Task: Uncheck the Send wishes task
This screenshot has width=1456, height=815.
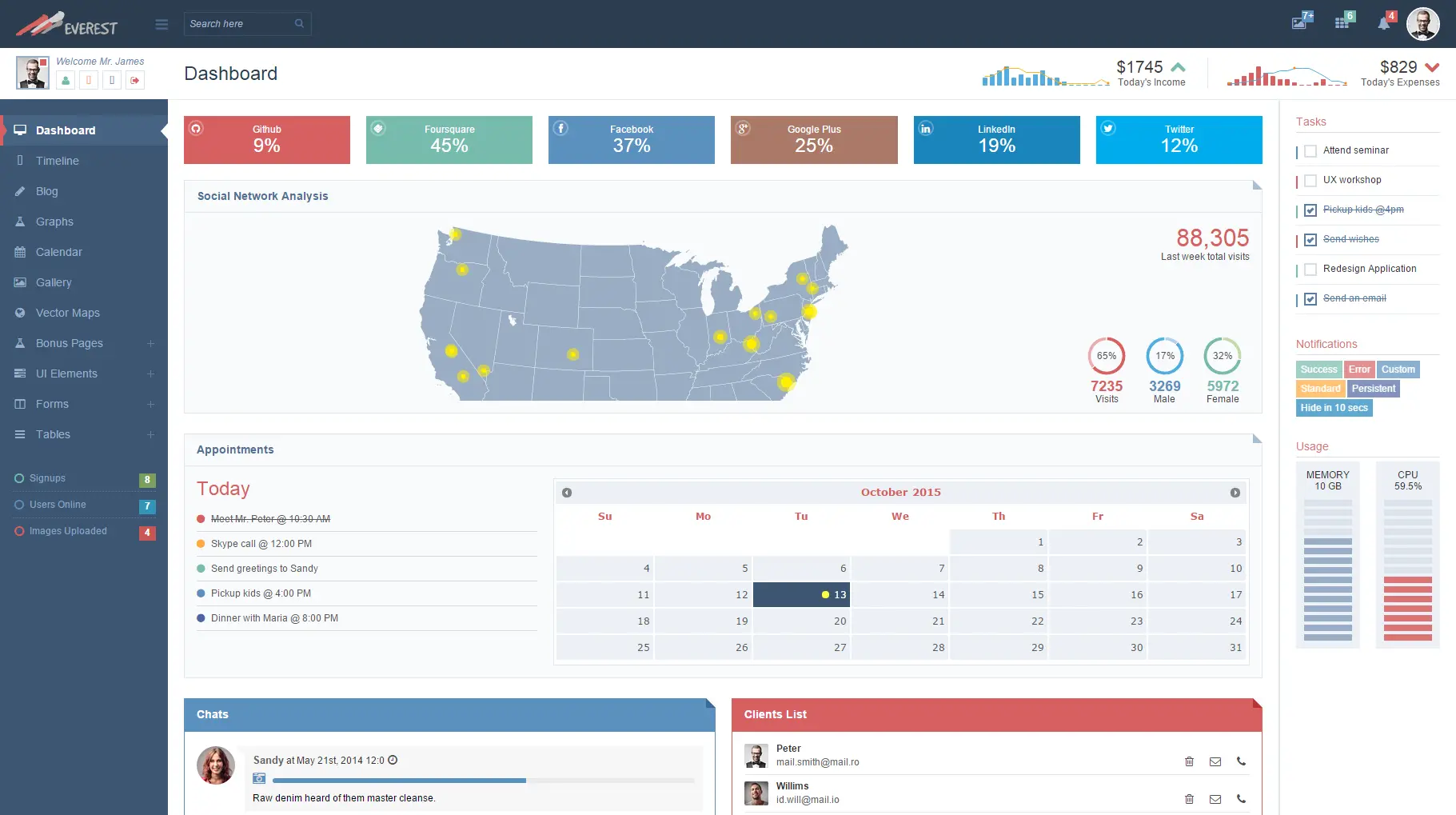Action: pos(1310,240)
